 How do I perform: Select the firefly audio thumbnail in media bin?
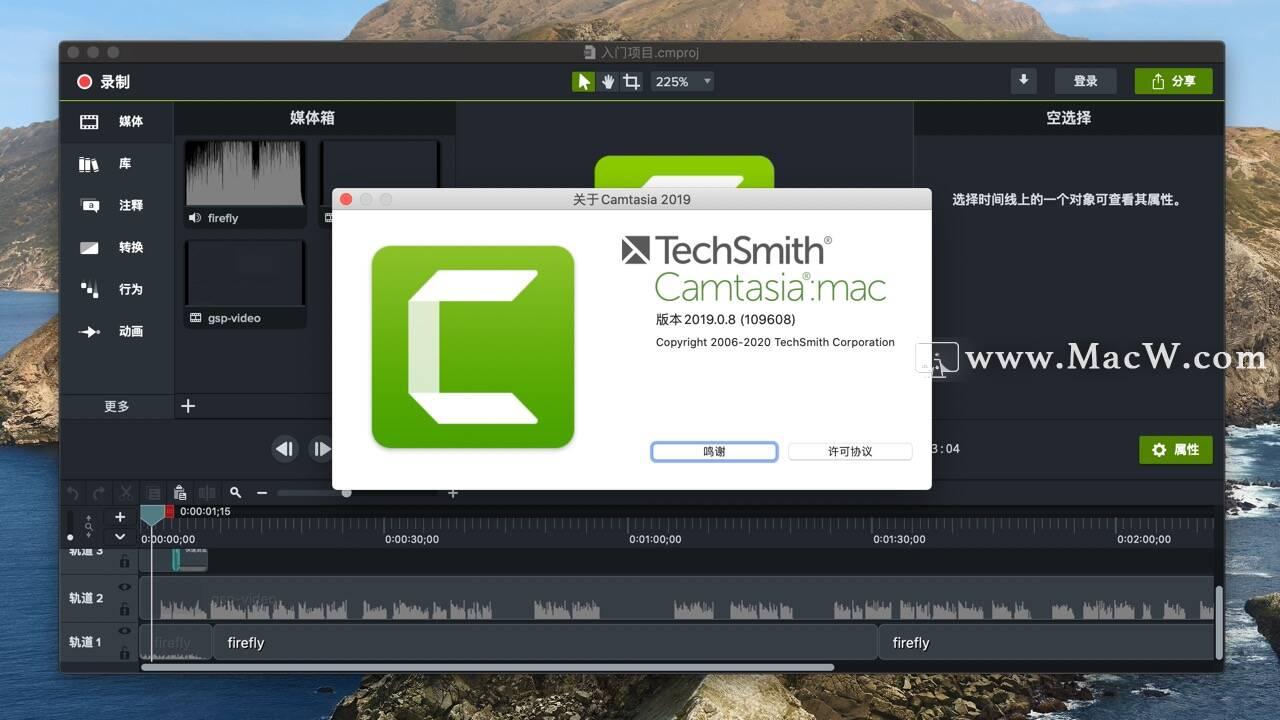245,184
